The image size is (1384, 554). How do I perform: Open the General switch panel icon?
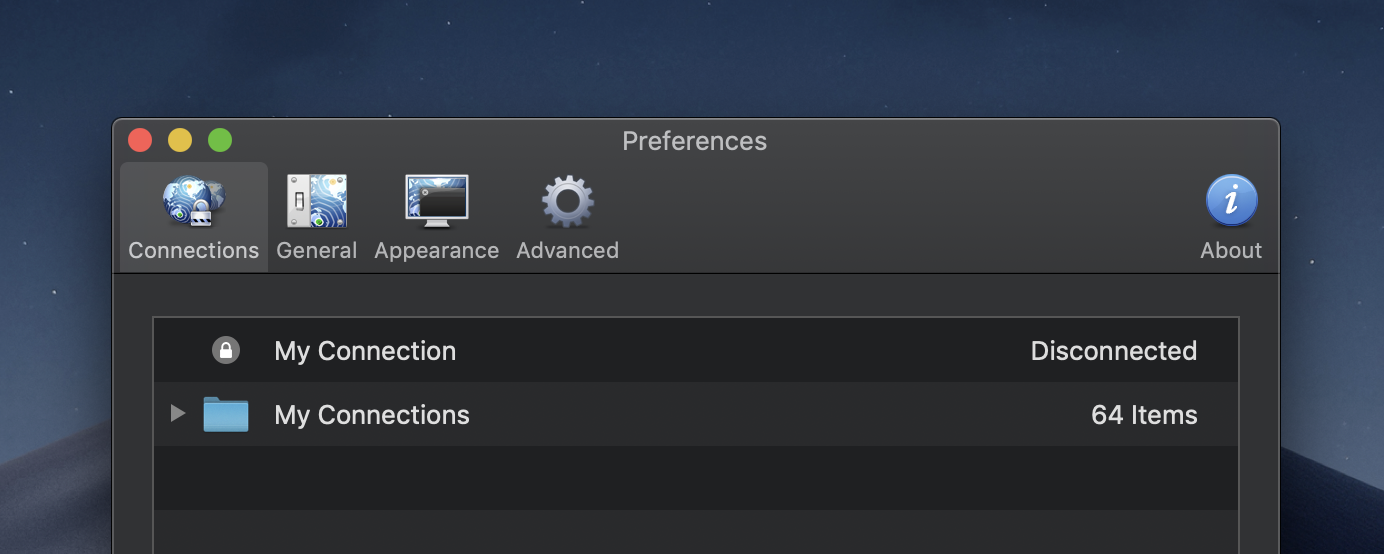[x=317, y=202]
